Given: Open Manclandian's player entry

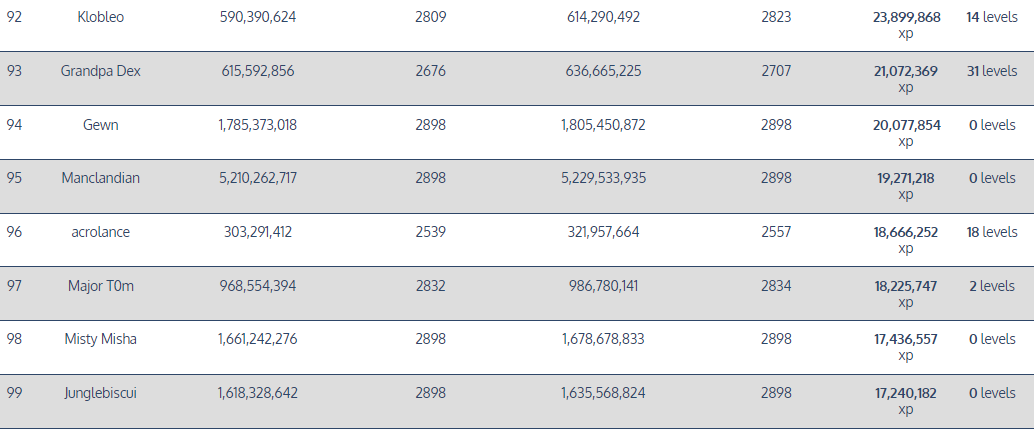Looking at the screenshot, I should tap(100, 178).
